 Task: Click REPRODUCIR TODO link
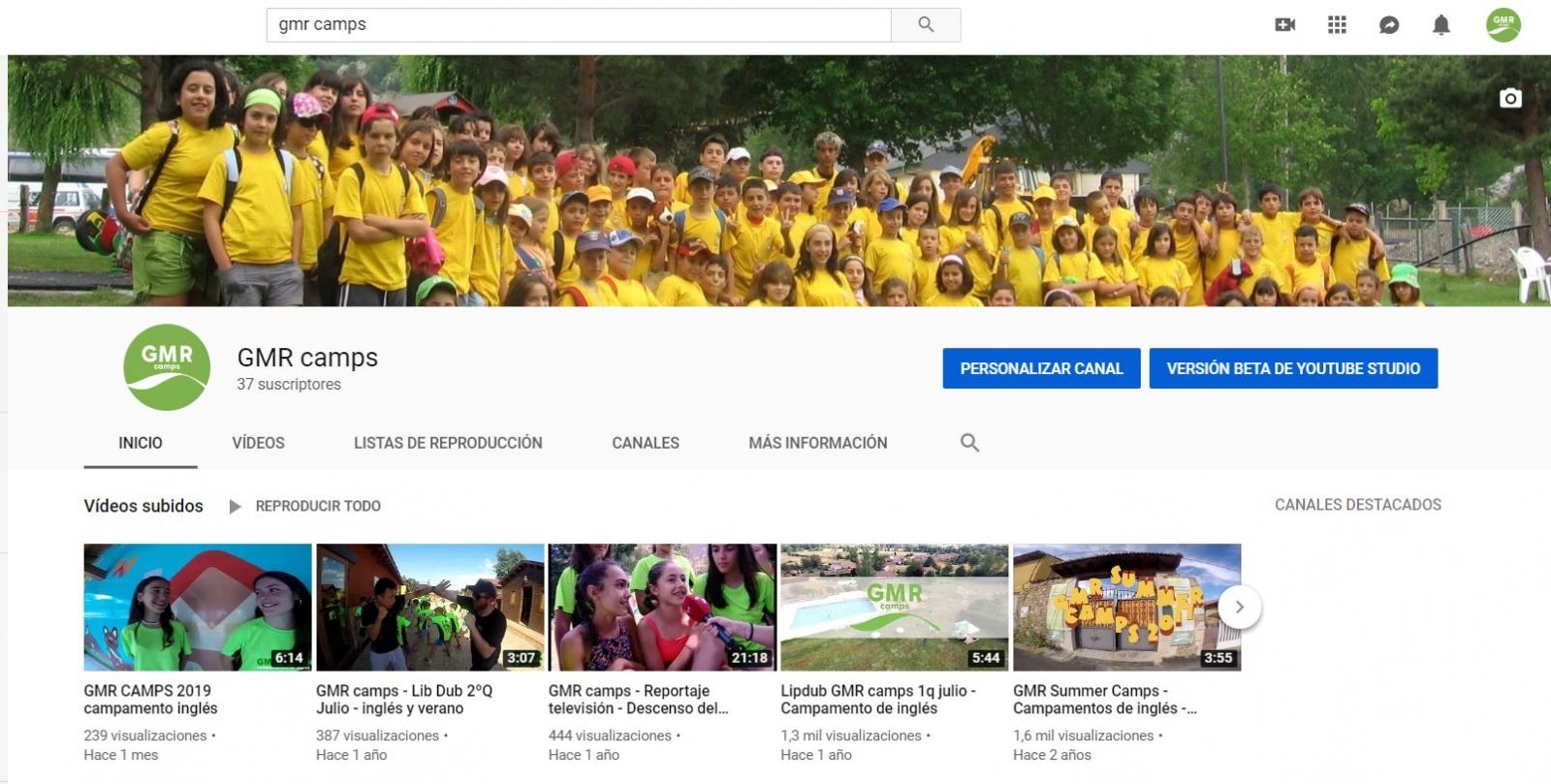pyautogui.click(x=318, y=506)
